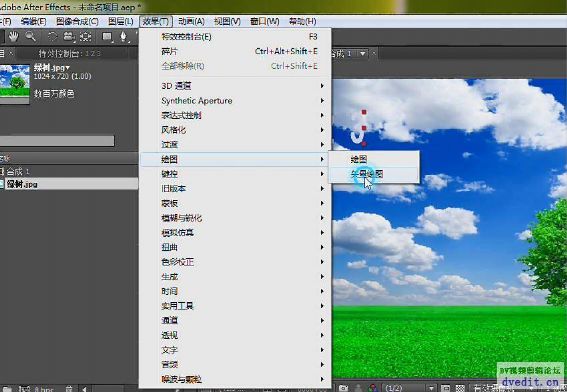This screenshot has height=392, width=567.
Task: Open the 窗口(W) menu
Action: pos(264,21)
